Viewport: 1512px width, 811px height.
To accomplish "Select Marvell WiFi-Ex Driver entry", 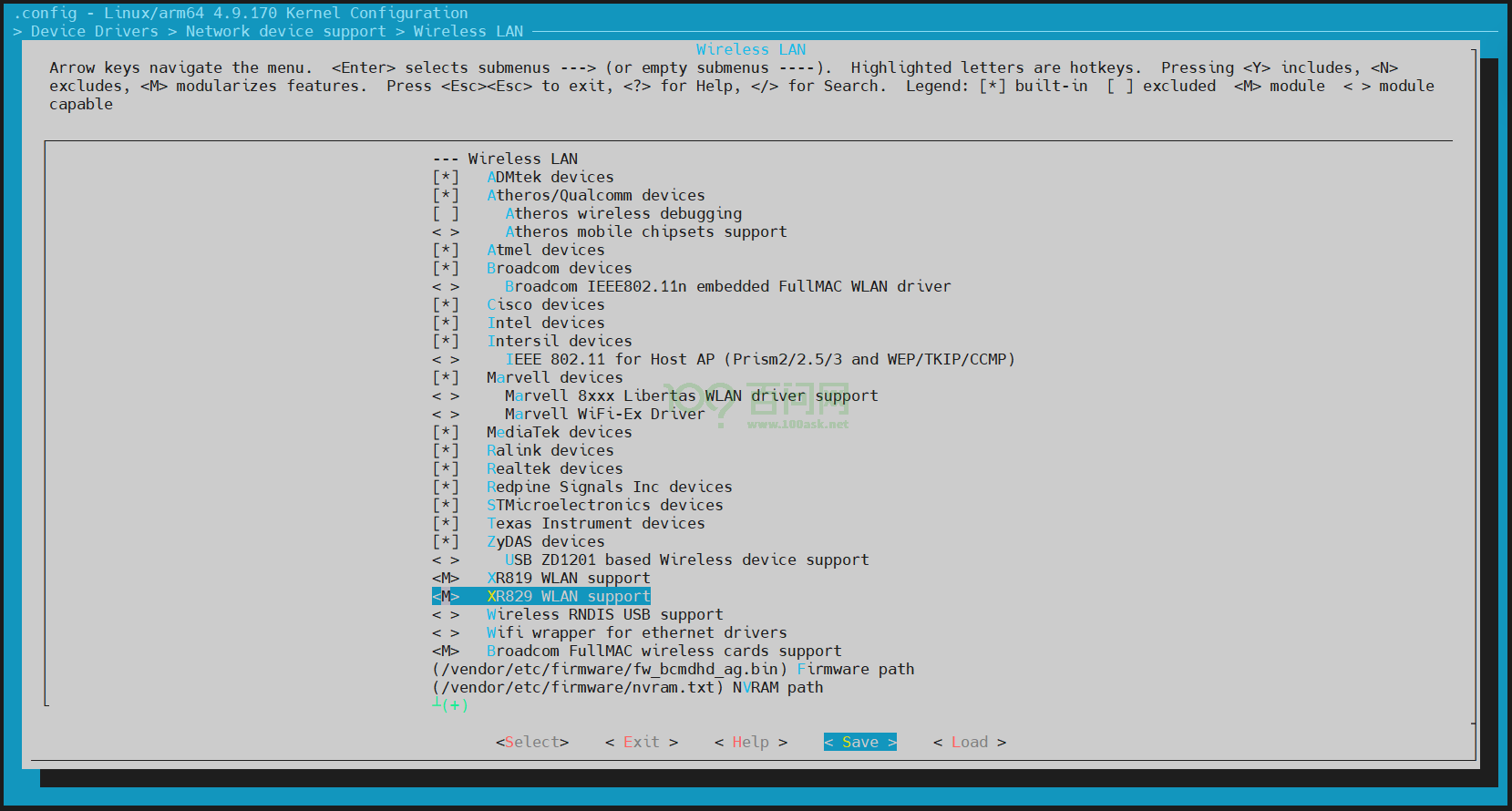I will [x=604, y=414].
